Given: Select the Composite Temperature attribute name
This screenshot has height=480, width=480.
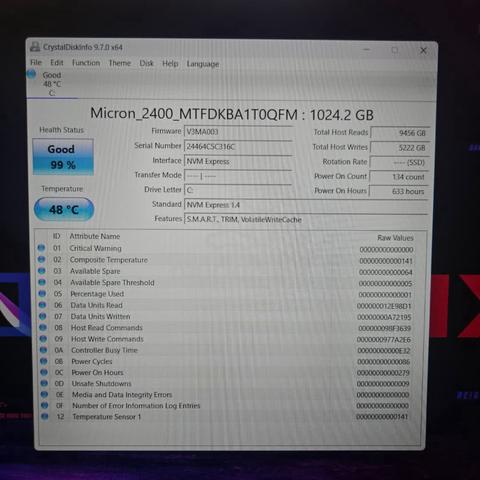Looking at the screenshot, I should tap(109, 260).
